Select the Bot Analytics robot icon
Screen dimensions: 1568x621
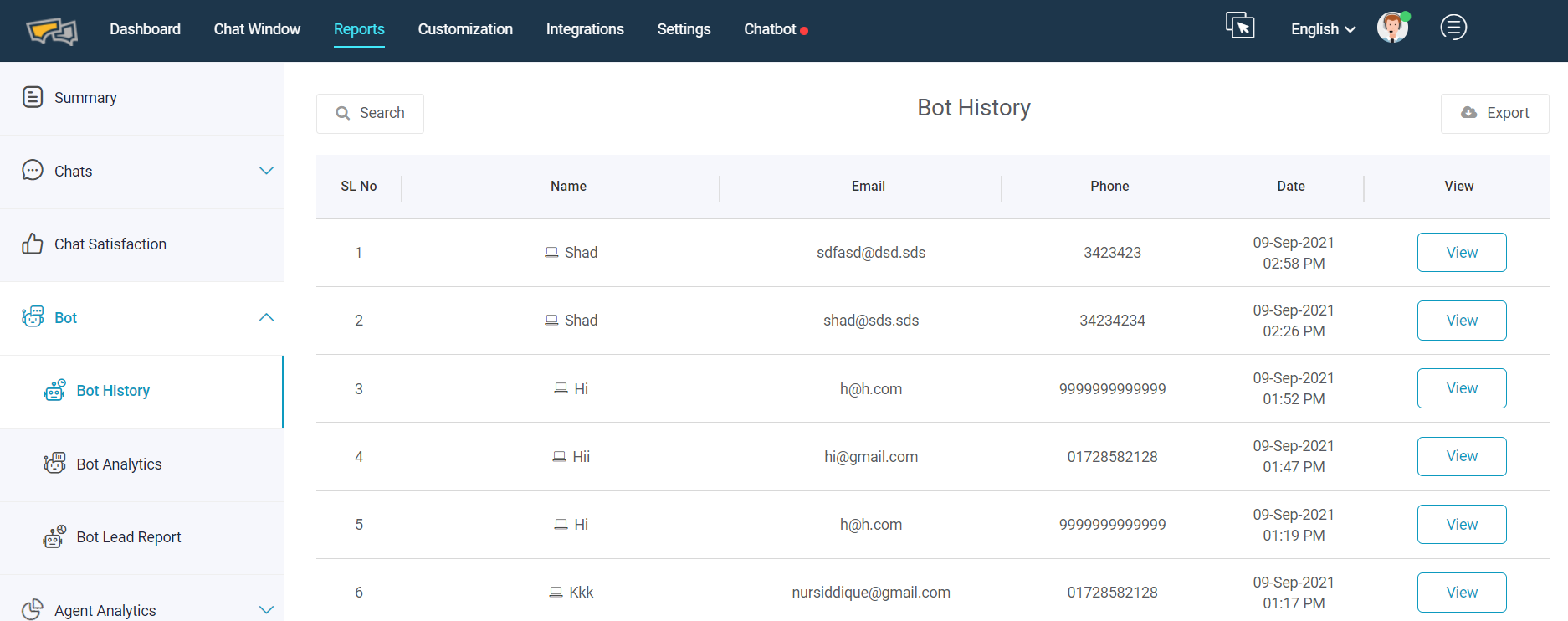tap(55, 463)
